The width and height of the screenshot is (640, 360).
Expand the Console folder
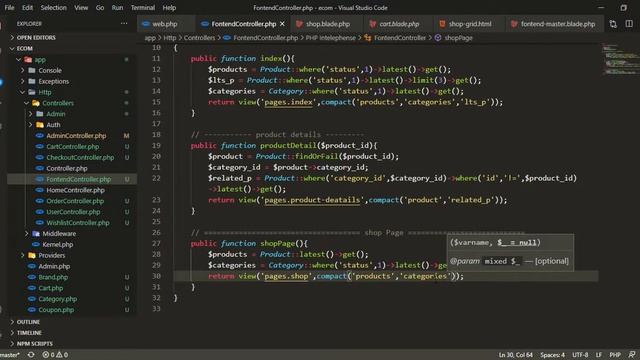pyautogui.click(x=50, y=71)
